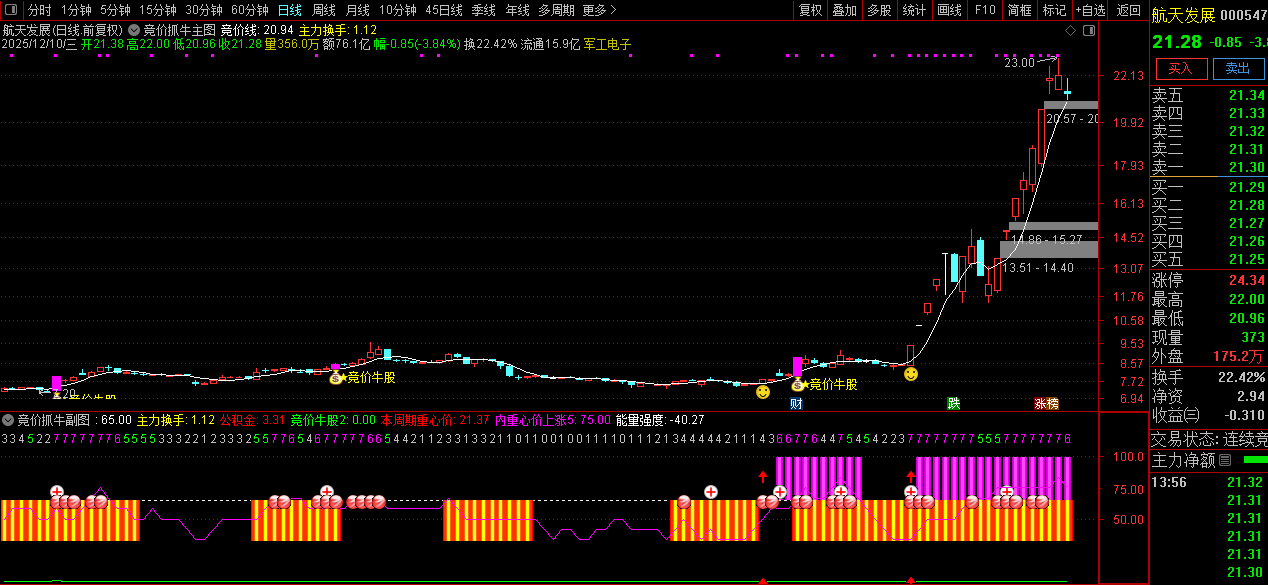The height and width of the screenshot is (585, 1268).
Task: Switch to the 60分钟 period
Action: pyautogui.click(x=249, y=10)
